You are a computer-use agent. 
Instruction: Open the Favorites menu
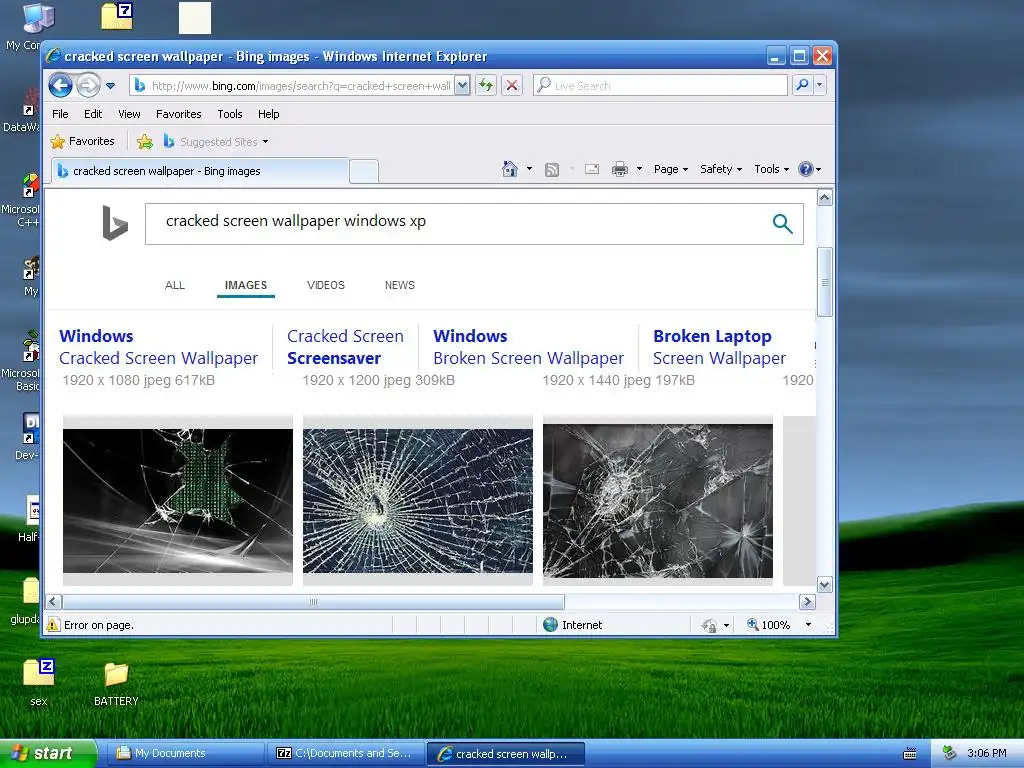178,114
